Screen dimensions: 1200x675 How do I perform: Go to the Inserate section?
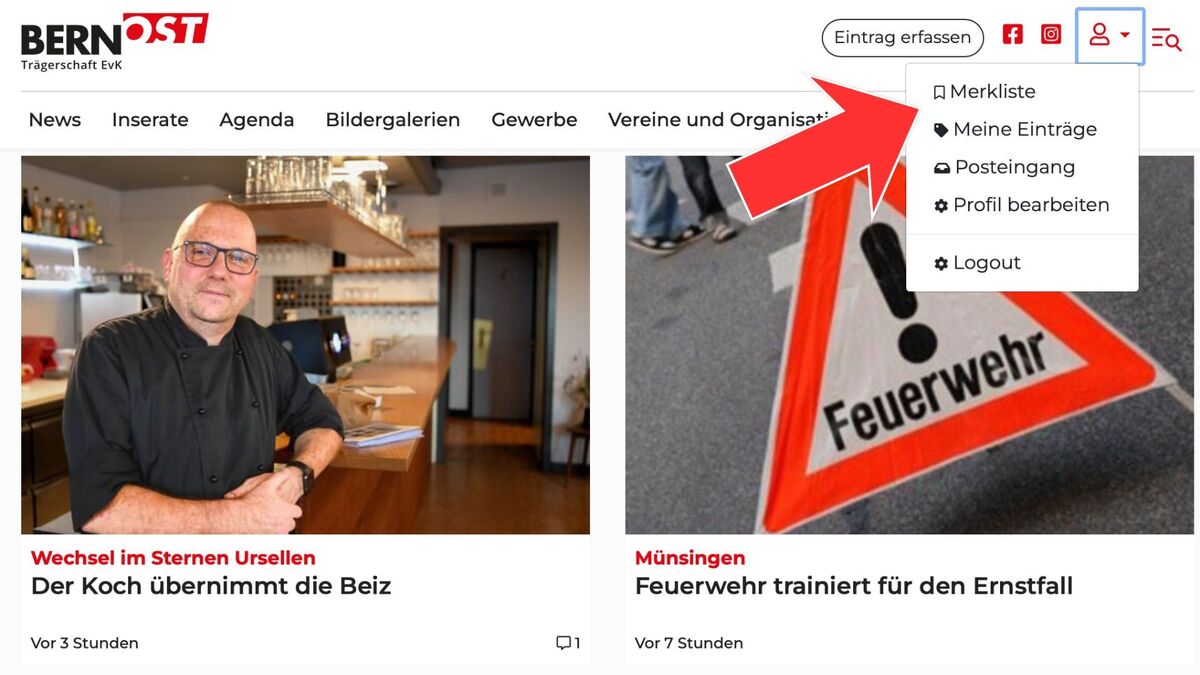click(150, 120)
